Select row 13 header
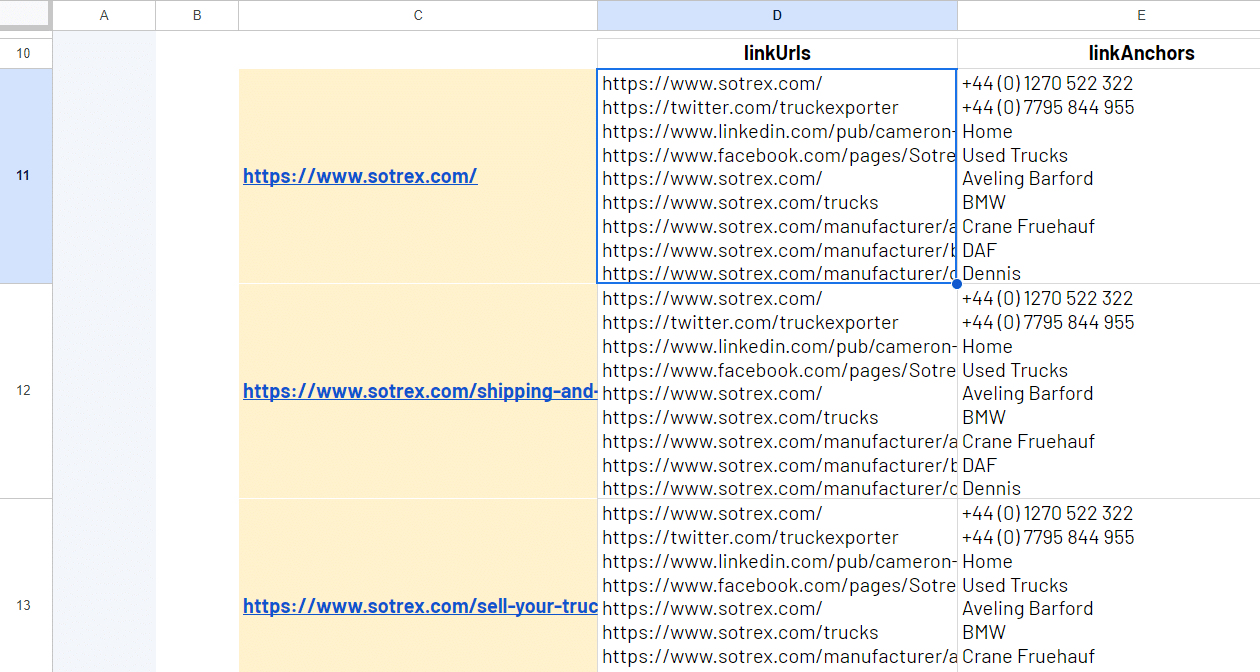Image resolution: width=1260 pixels, height=672 pixels. pyautogui.click(x=25, y=605)
